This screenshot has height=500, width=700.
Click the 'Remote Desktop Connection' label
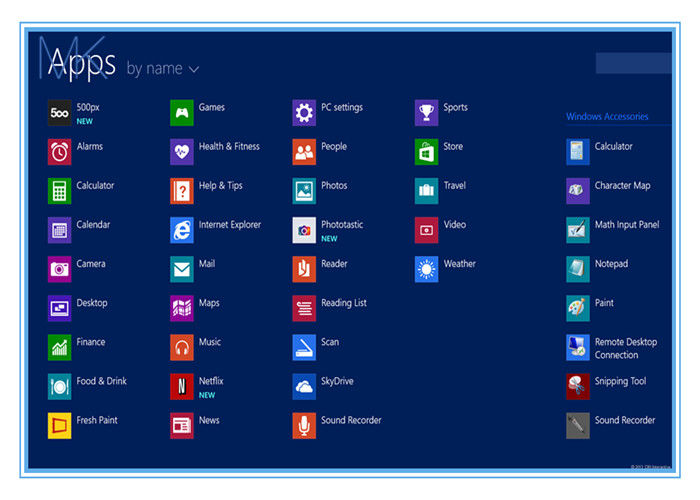pos(625,348)
